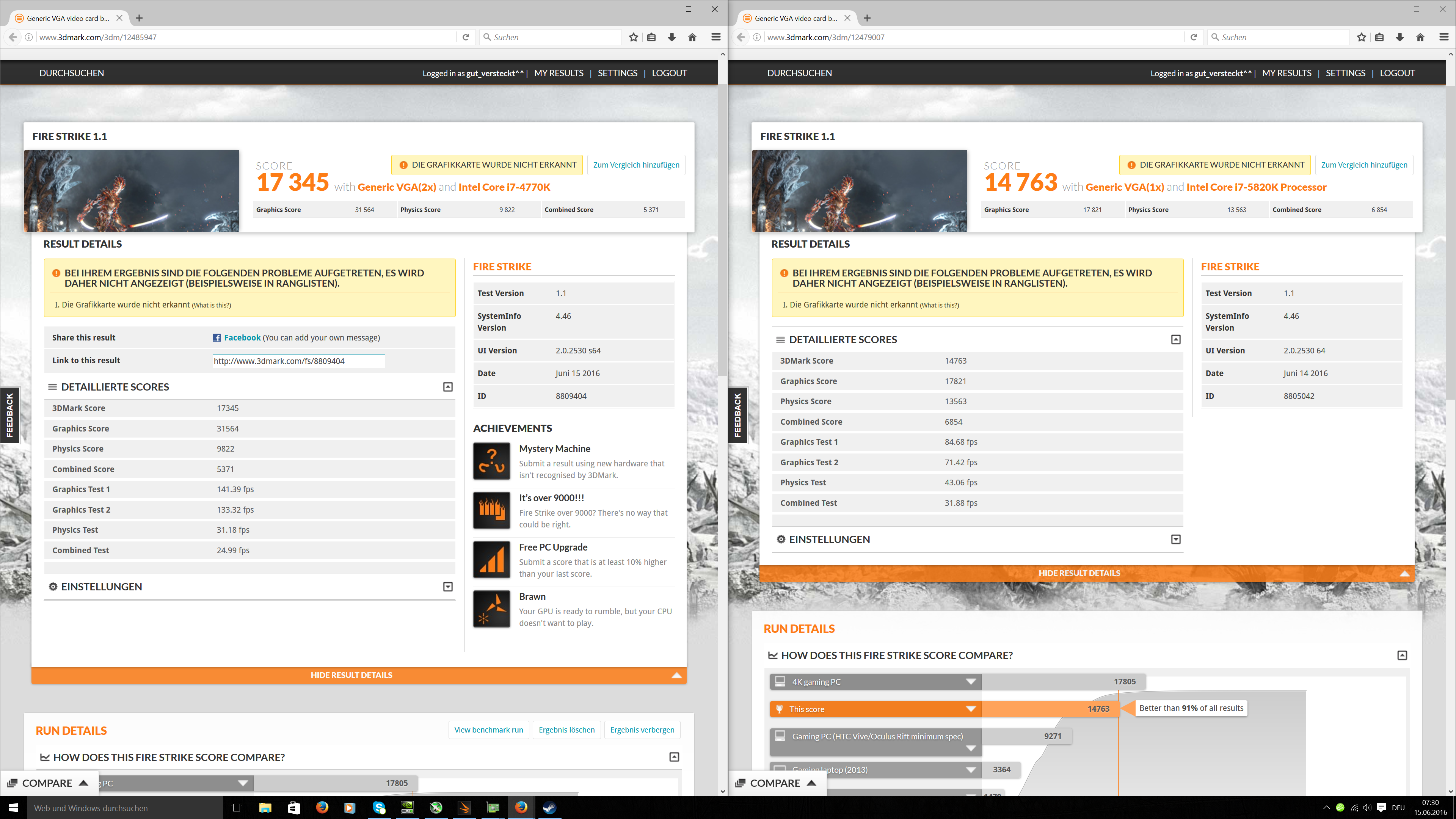Open Task View in the taskbar
Viewport: 1456px width, 819px height.
pyautogui.click(x=237, y=808)
